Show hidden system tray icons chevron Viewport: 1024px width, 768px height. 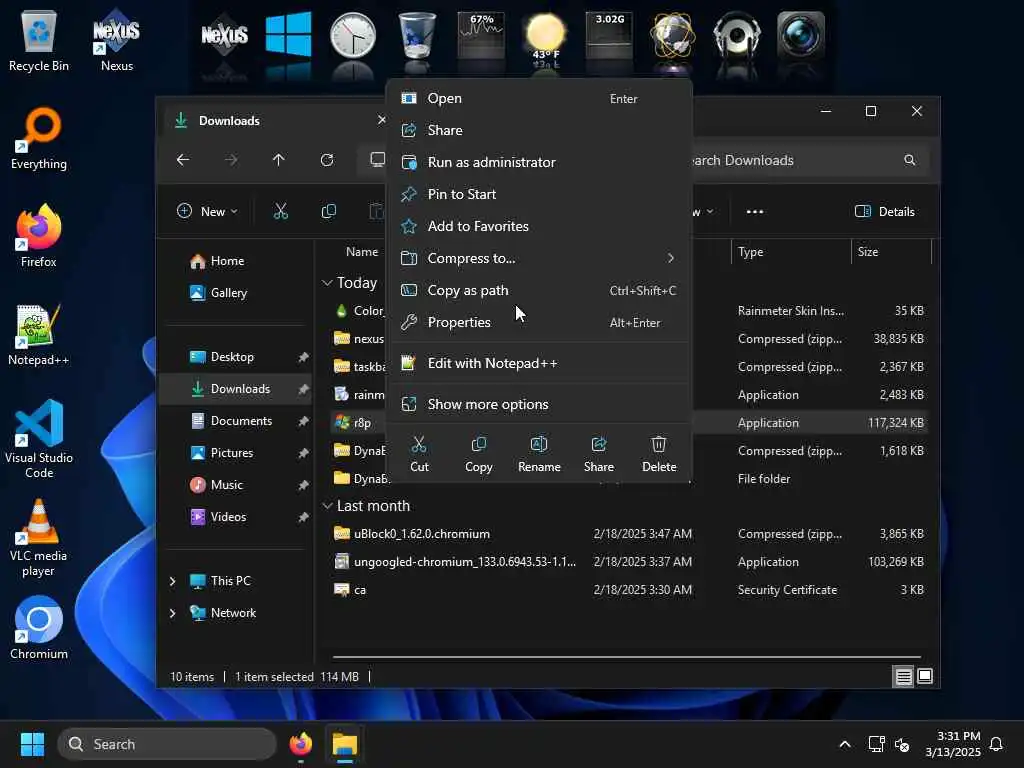click(844, 744)
